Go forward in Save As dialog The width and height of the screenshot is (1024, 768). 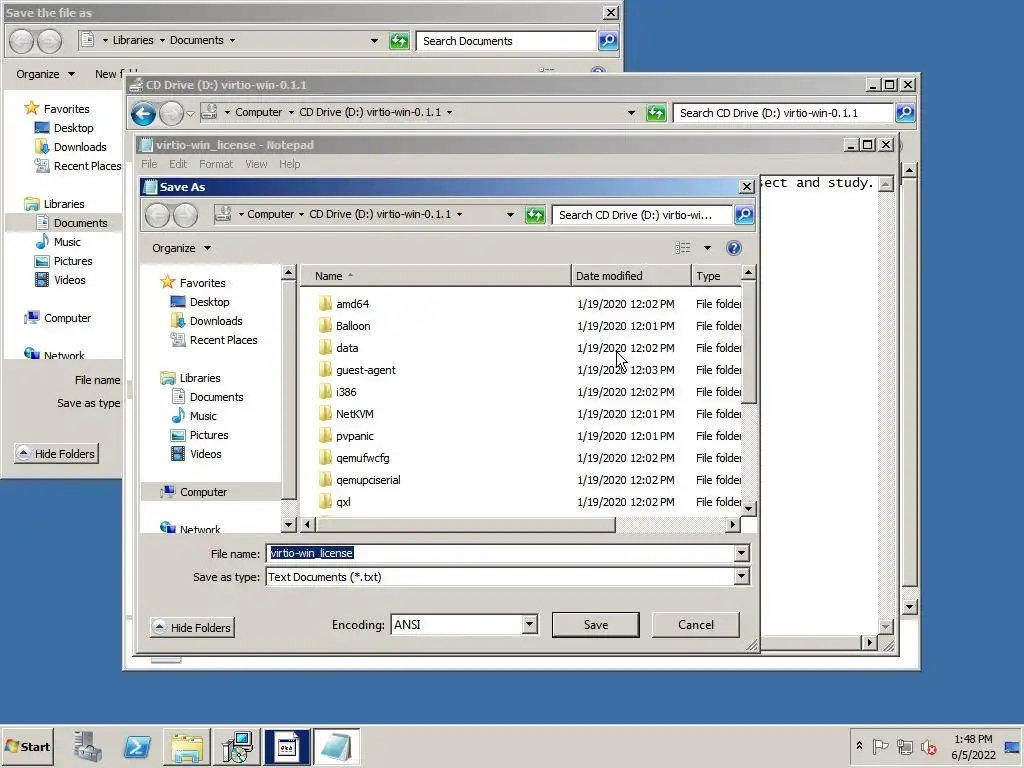185,215
